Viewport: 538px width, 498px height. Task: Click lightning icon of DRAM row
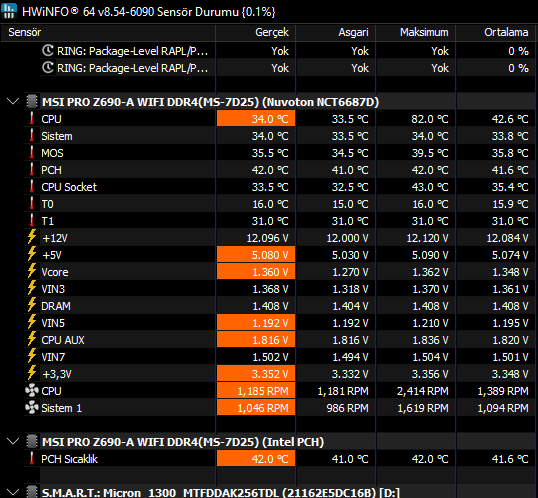tap(32, 305)
